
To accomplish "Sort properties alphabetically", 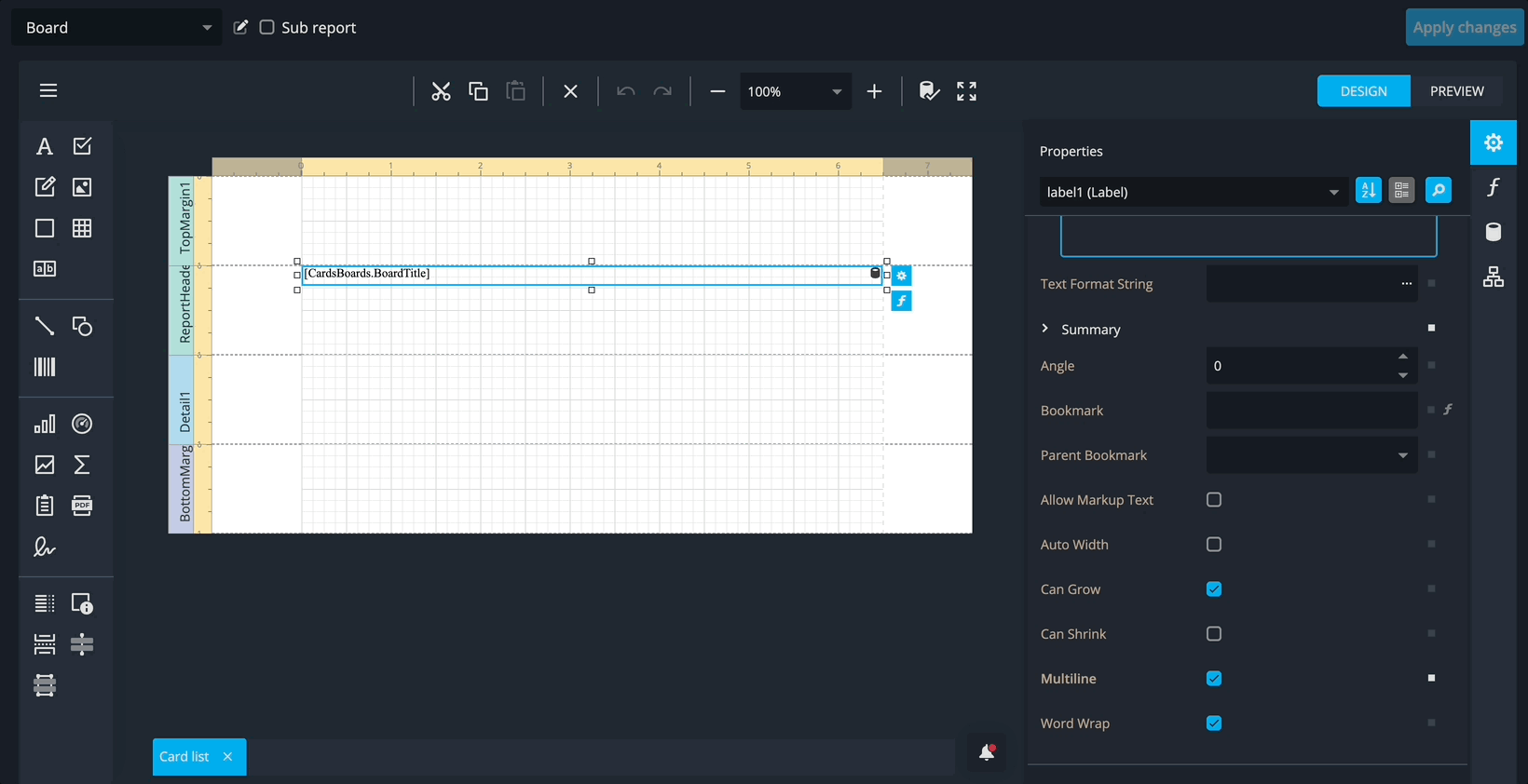I will coord(1368,190).
